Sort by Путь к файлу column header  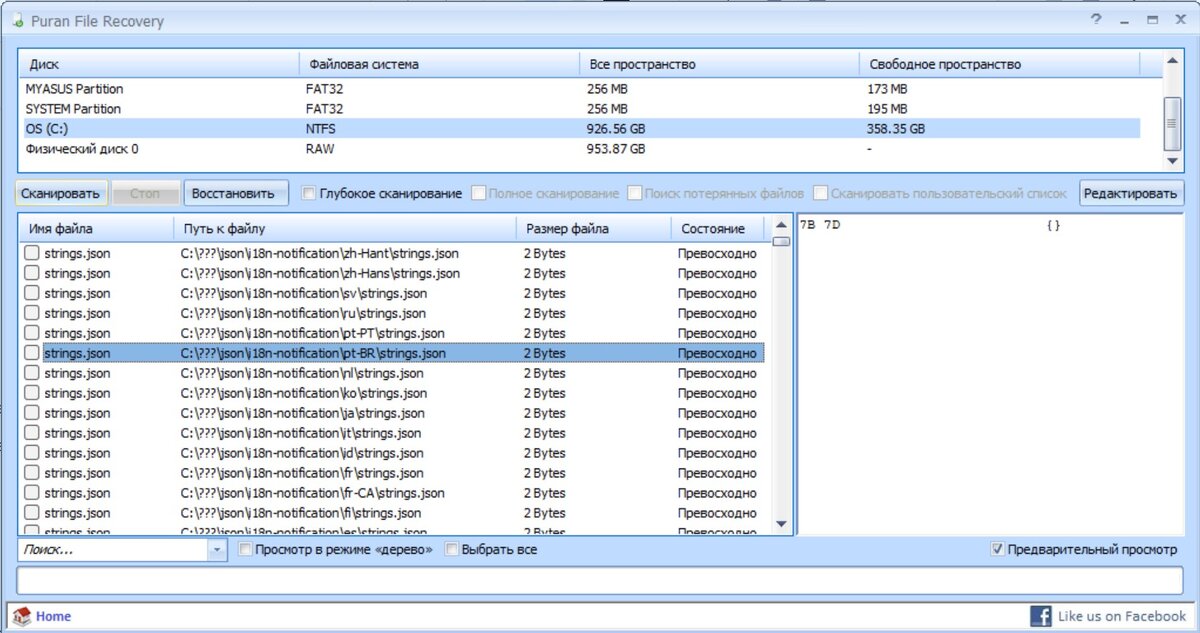click(x=345, y=229)
